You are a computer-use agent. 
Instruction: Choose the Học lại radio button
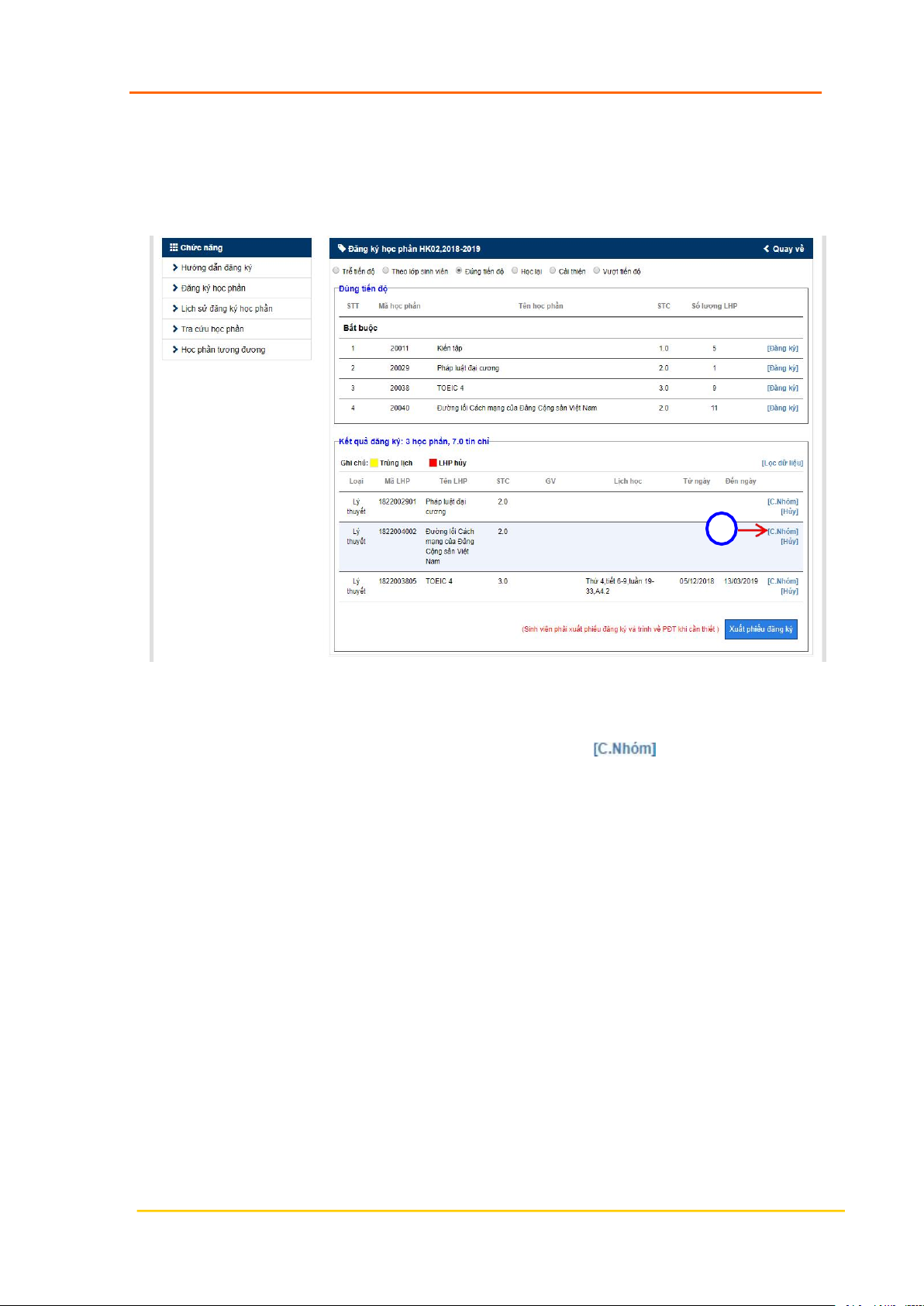tap(515, 271)
